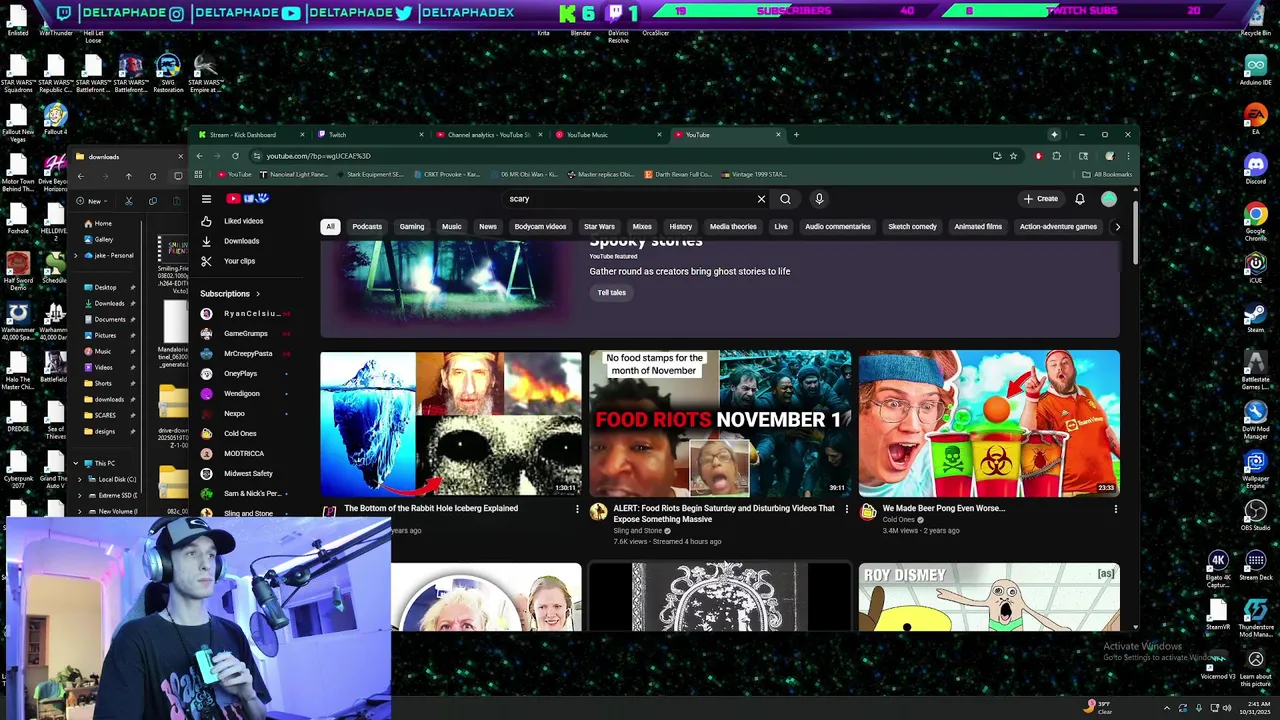Open Steam desktop shortcut

(x=1255, y=318)
